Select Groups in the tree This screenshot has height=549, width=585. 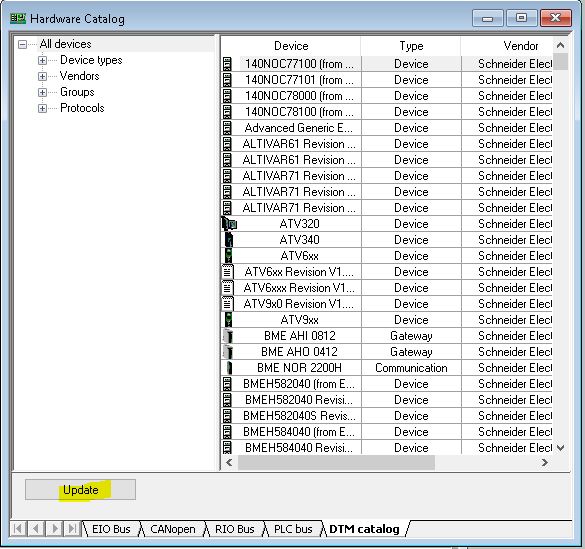click(x=77, y=92)
